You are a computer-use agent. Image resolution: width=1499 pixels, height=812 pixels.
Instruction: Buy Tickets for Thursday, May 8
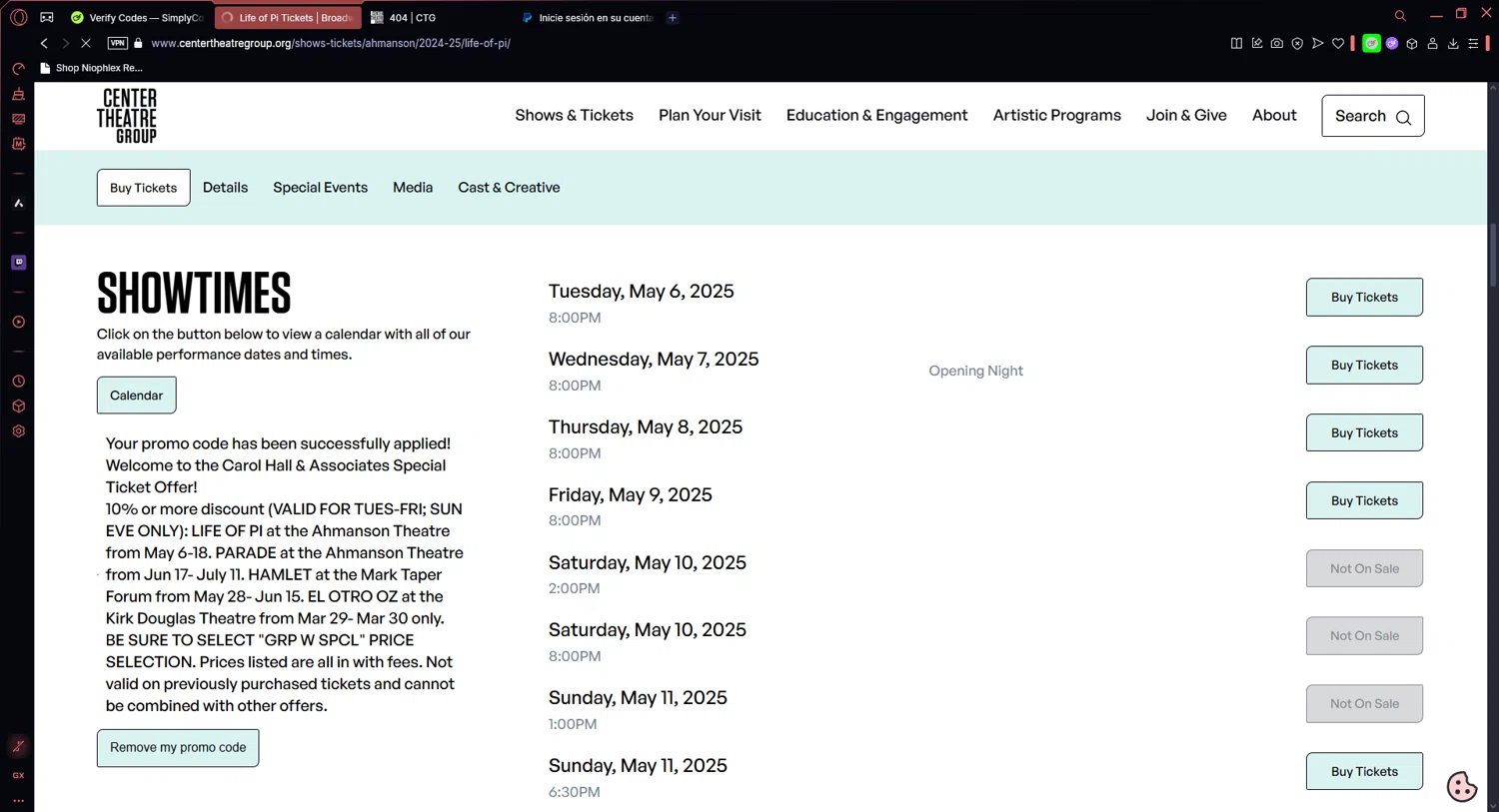coord(1364,432)
